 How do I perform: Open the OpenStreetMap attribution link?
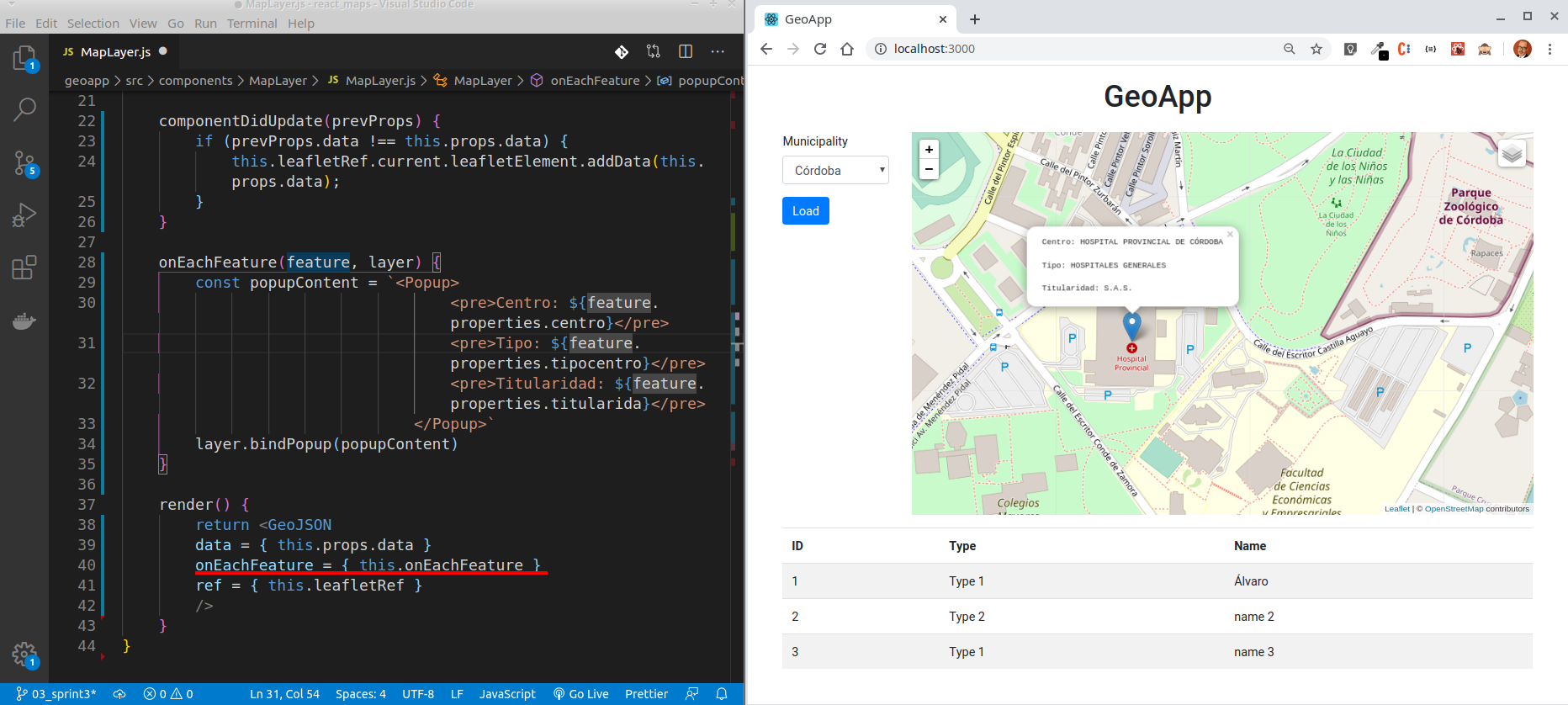(x=1454, y=509)
